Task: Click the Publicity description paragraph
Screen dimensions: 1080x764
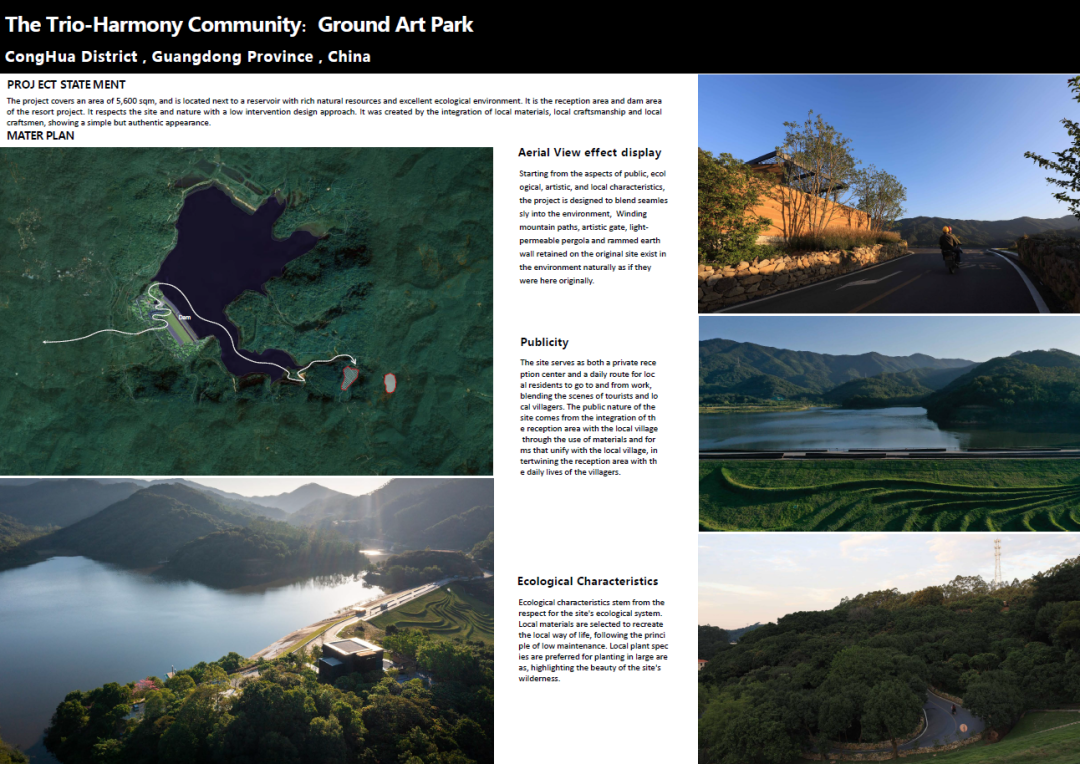Action: point(589,416)
